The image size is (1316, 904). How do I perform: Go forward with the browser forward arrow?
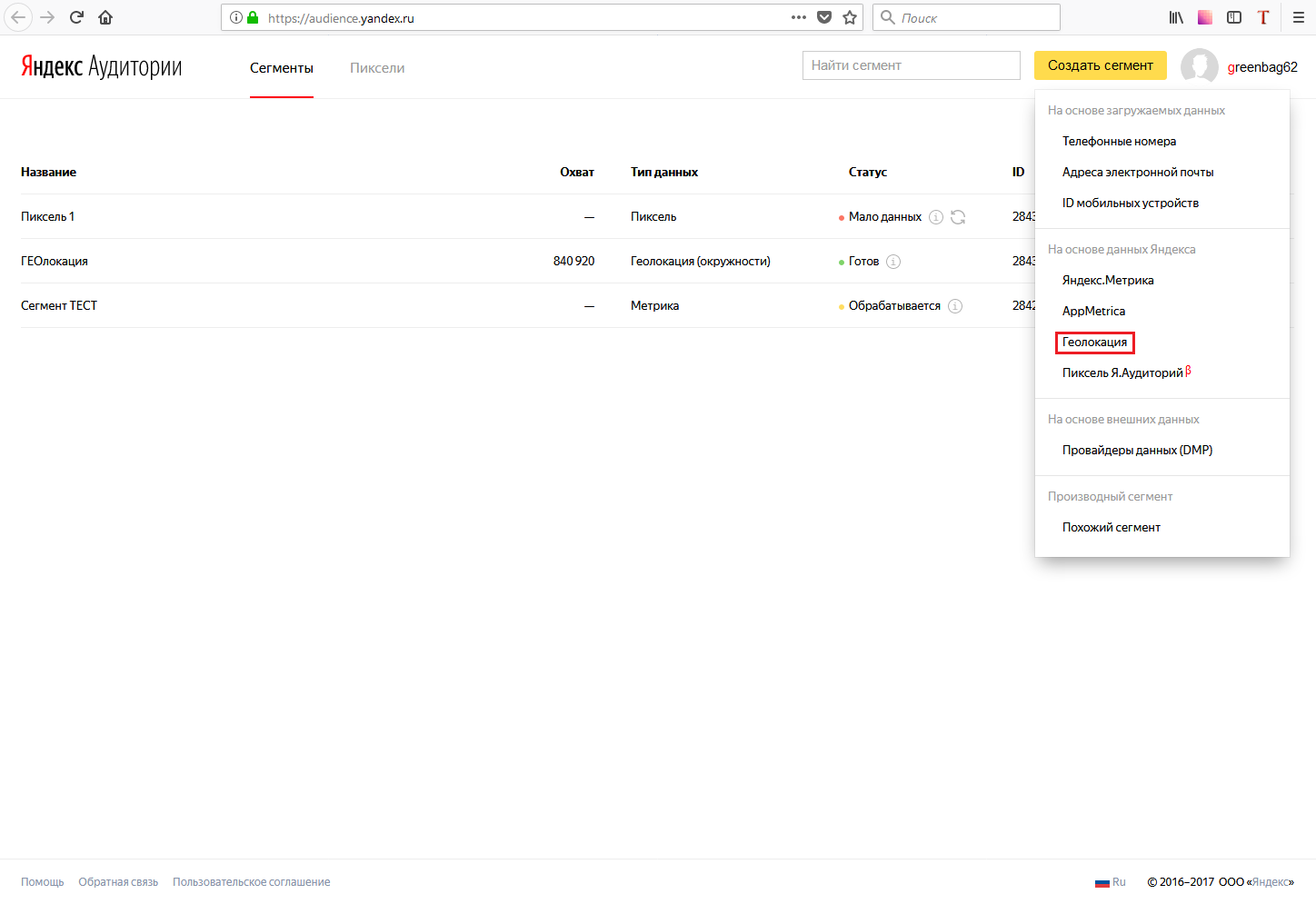coord(47,17)
